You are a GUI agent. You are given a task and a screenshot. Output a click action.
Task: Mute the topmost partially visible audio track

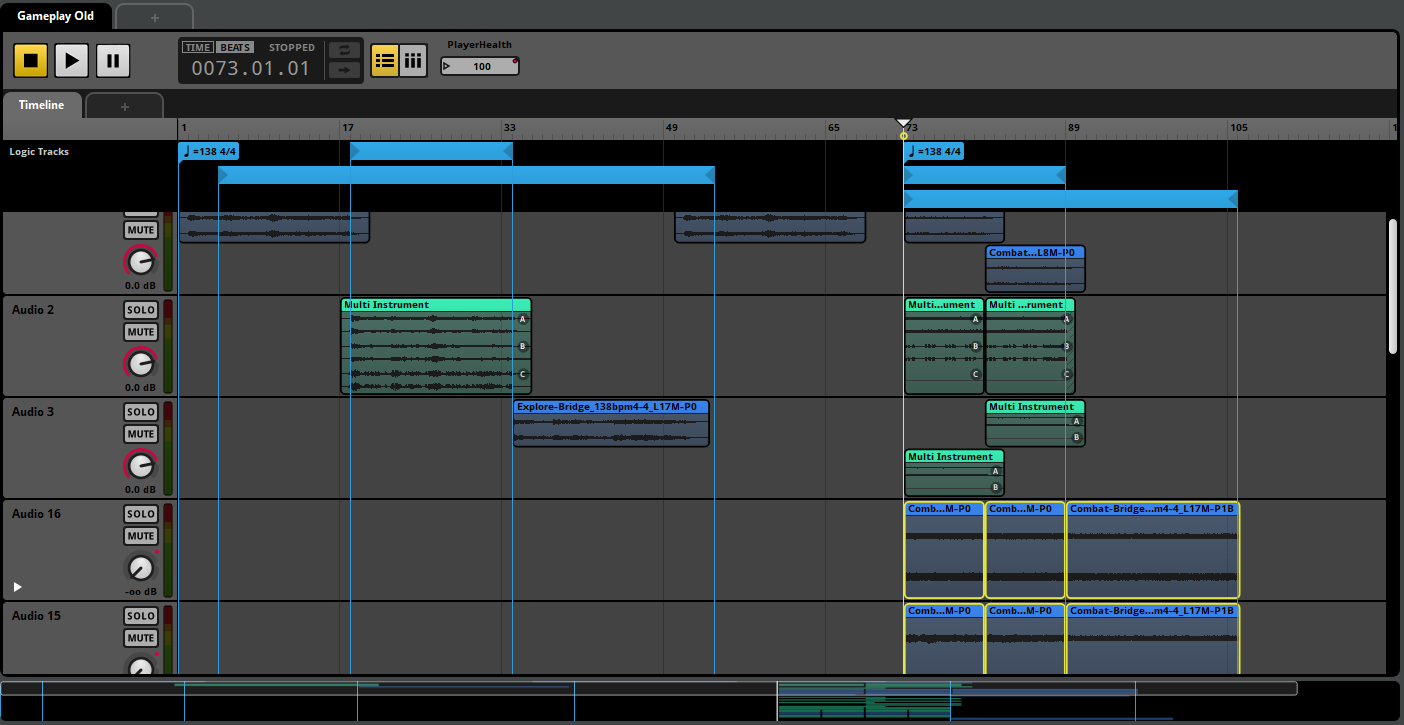click(140, 230)
